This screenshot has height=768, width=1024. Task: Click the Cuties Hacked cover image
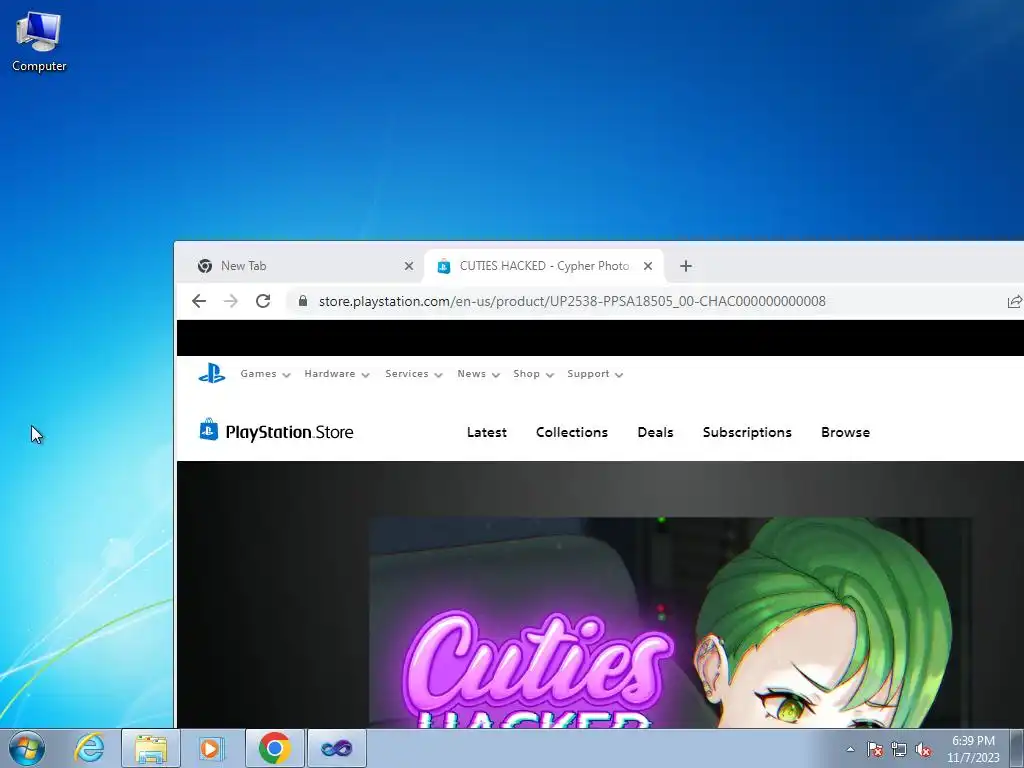tap(670, 622)
